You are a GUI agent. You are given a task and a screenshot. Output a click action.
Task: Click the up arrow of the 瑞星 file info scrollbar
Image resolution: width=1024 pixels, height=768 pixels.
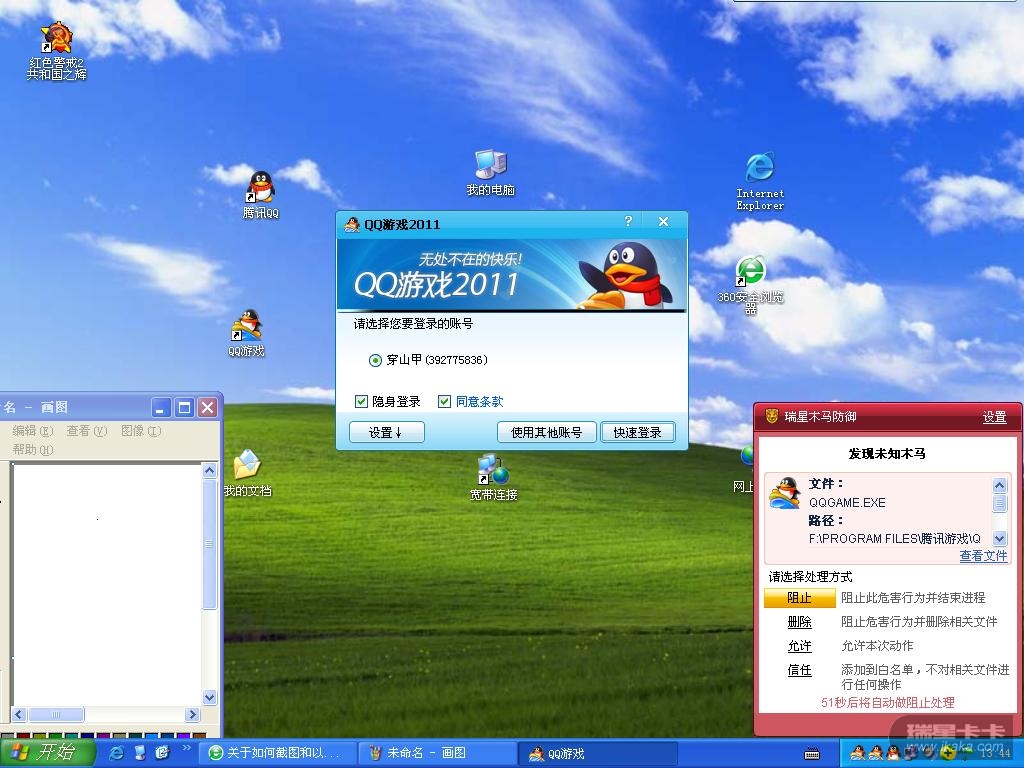(999, 485)
